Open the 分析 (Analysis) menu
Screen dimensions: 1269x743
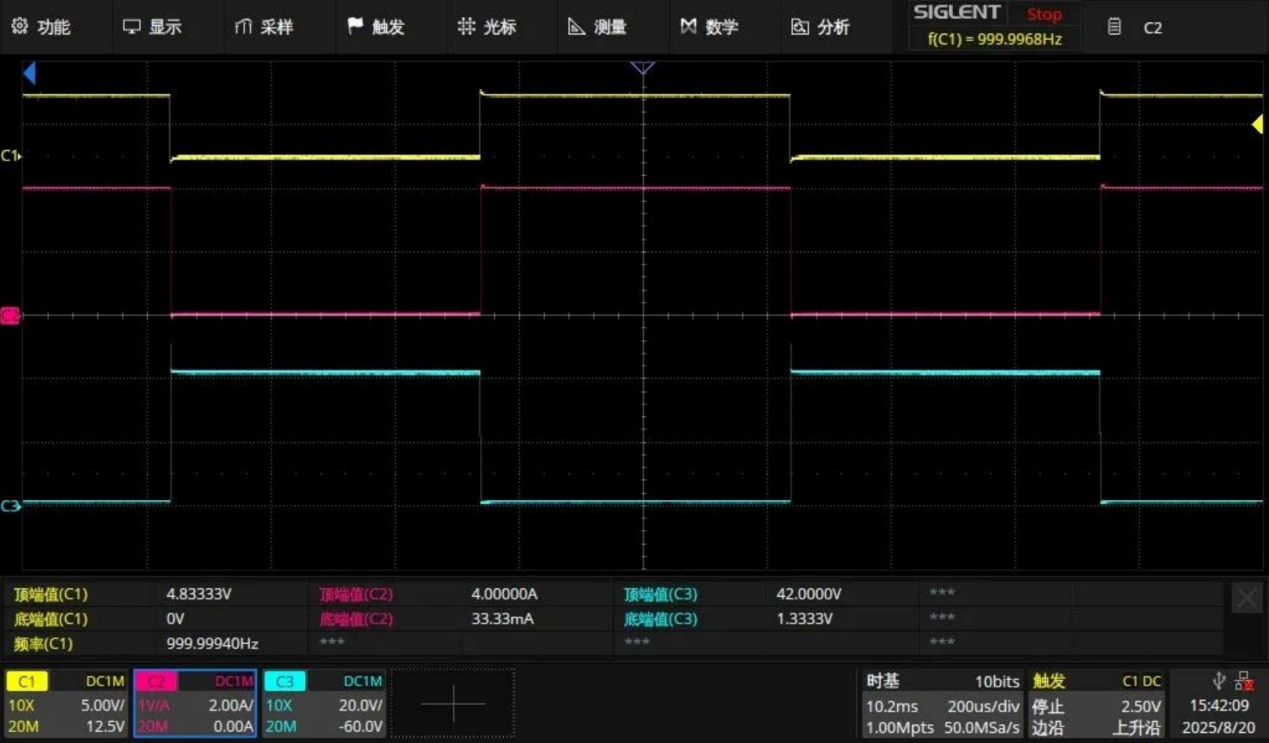(820, 27)
